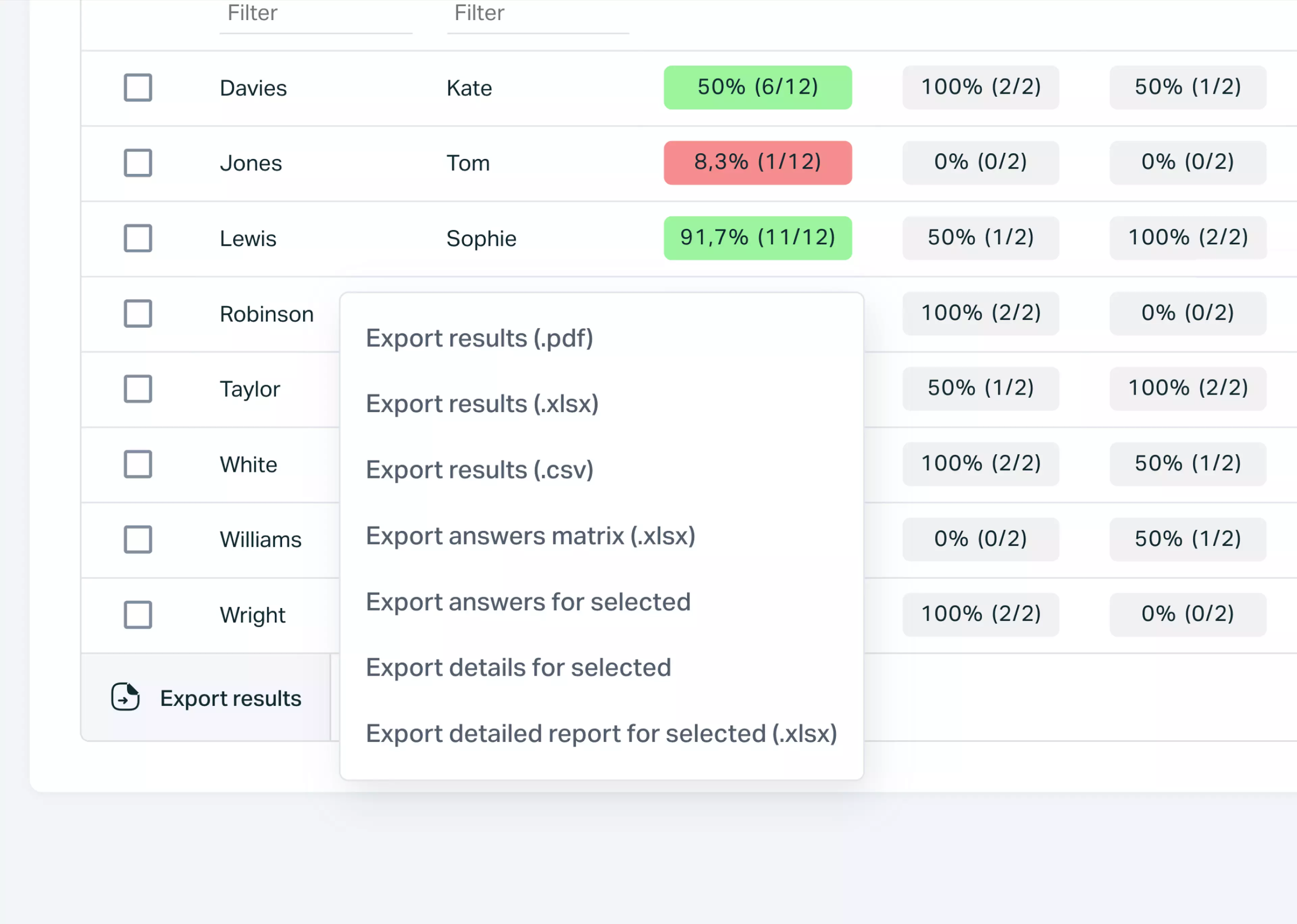Image resolution: width=1297 pixels, height=924 pixels.
Task: Tick the checkbox for Lewis
Action: point(137,238)
